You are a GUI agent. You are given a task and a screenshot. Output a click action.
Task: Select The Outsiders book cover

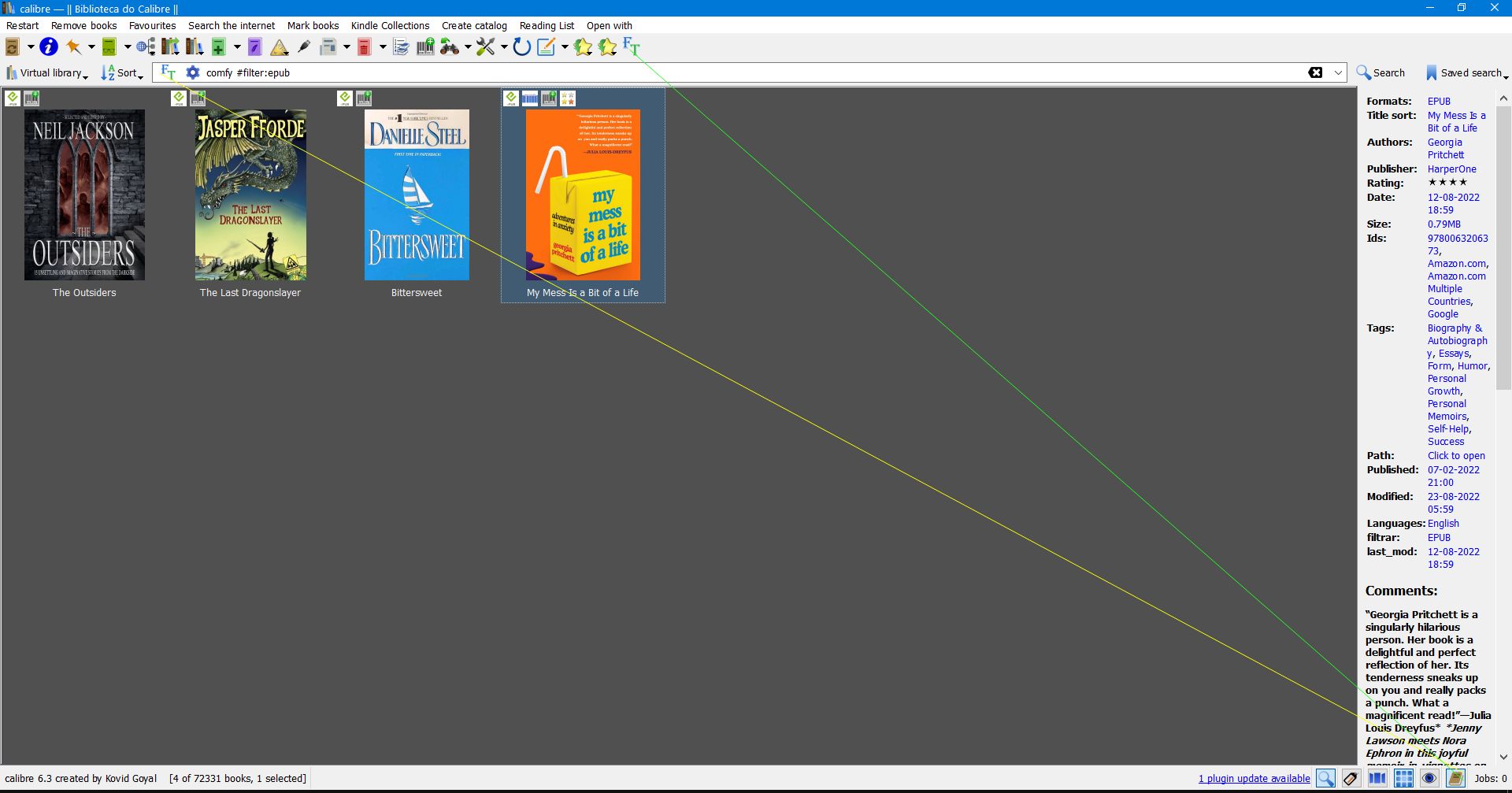coord(84,195)
